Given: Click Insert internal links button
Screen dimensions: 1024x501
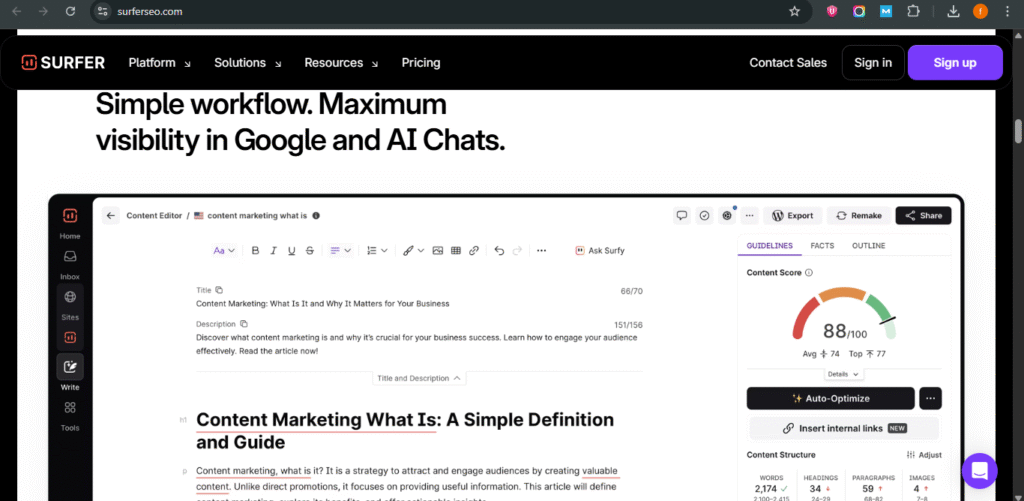Looking at the screenshot, I should [844, 428].
